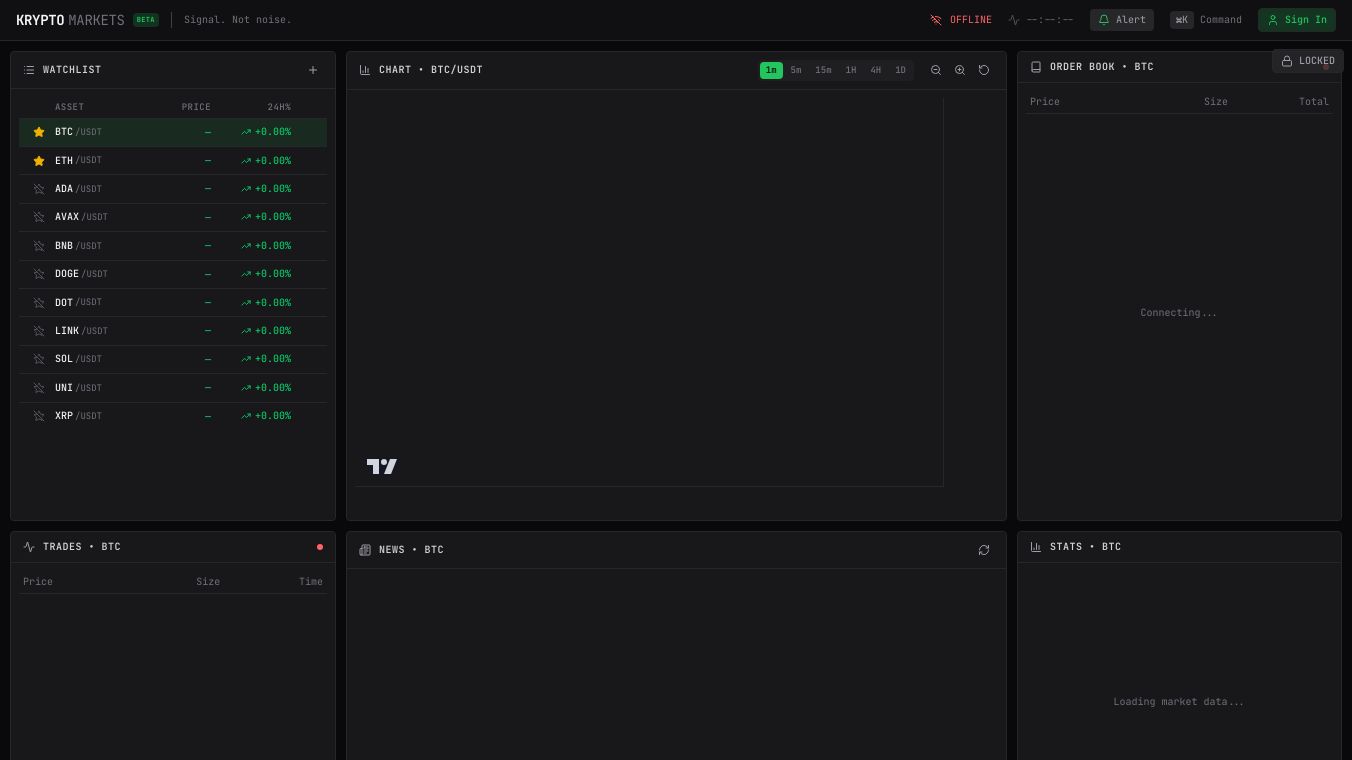Click the watchlist panel list icon
This screenshot has height=760, width=1352.
click(29, 70)
